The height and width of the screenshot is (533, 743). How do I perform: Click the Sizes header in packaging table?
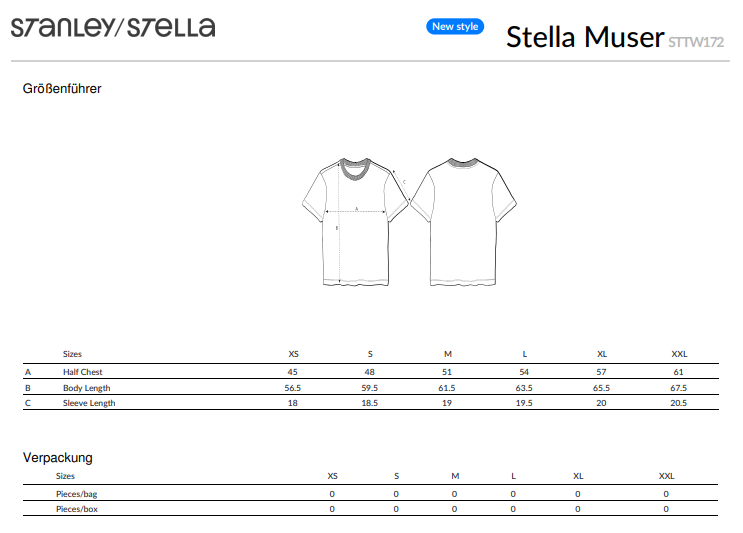pyautogui.click(x=66, y=476)
